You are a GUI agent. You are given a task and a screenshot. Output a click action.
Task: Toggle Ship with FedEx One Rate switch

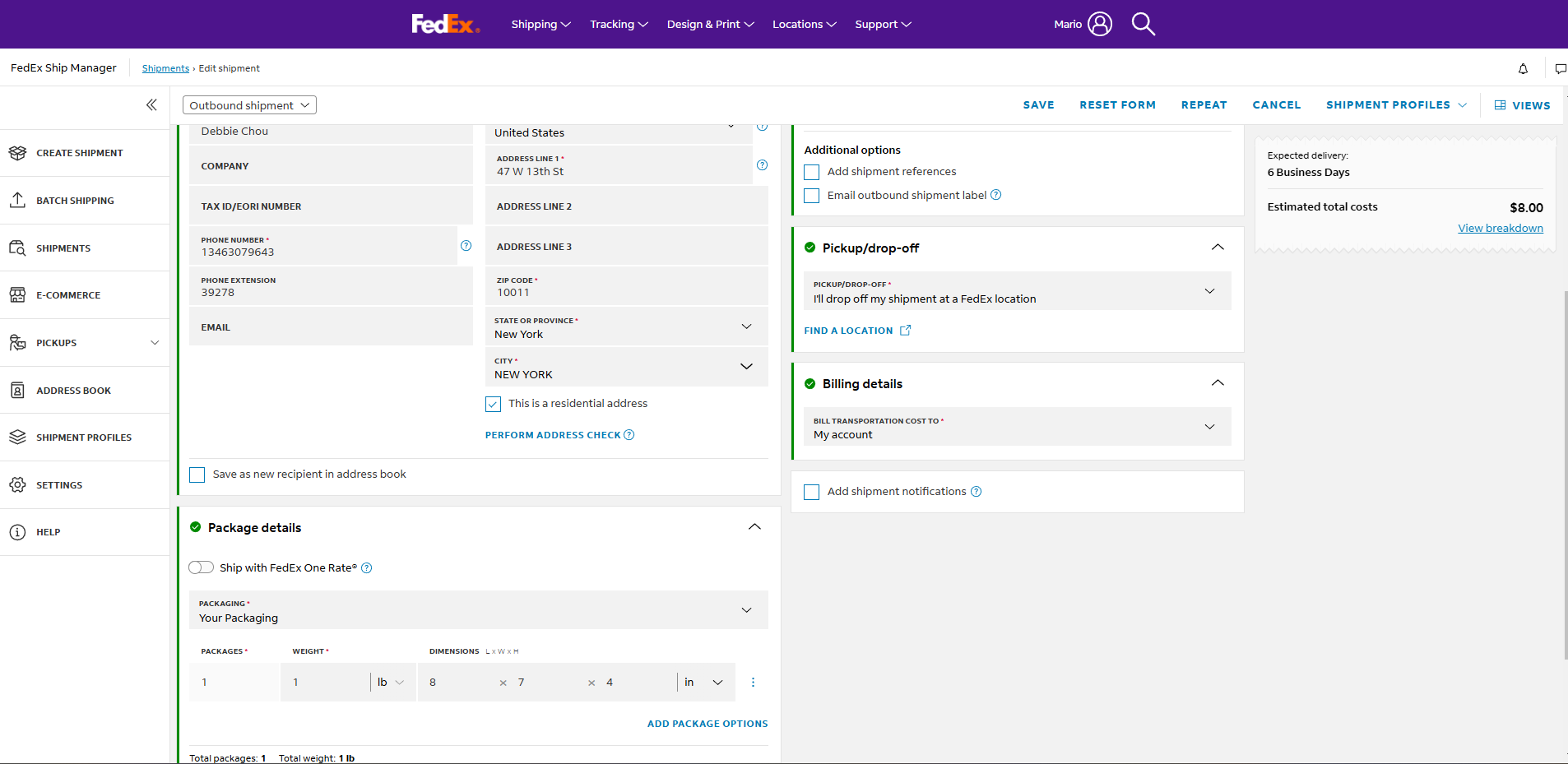(x=201, y=567)
